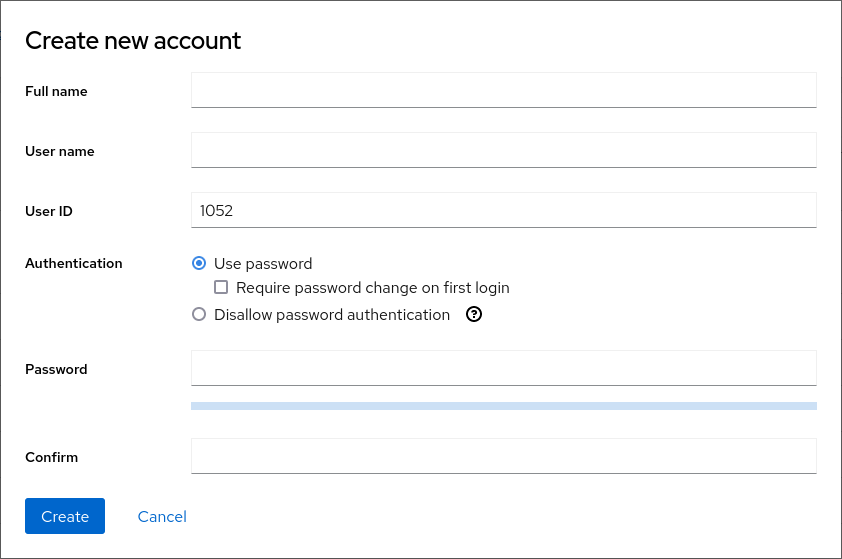Viewport: 842px width, 559px height.
Task: Enable Require password change on first login
Action: [x=222, y=288]
